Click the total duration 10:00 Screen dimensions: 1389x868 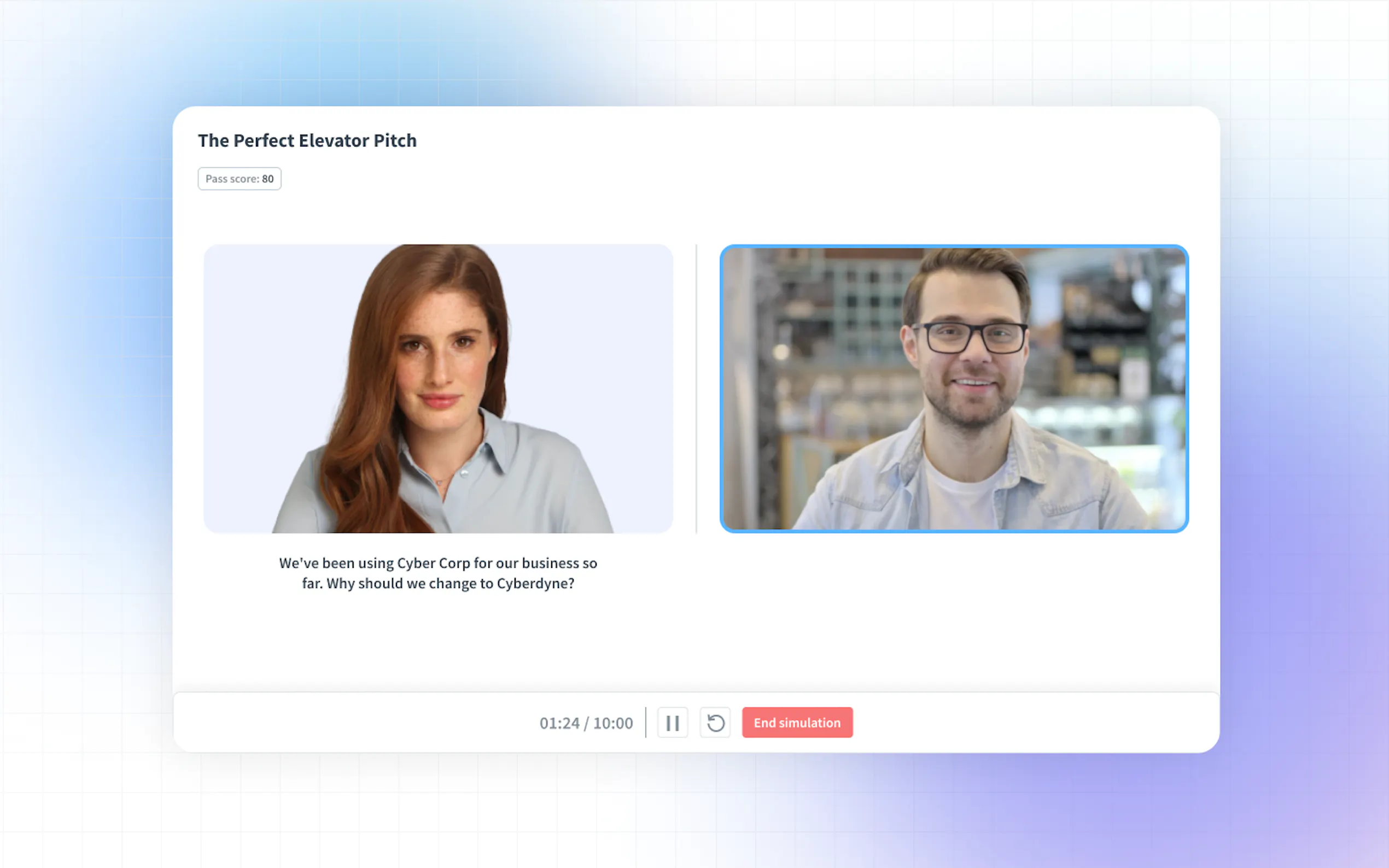point(612,723)
